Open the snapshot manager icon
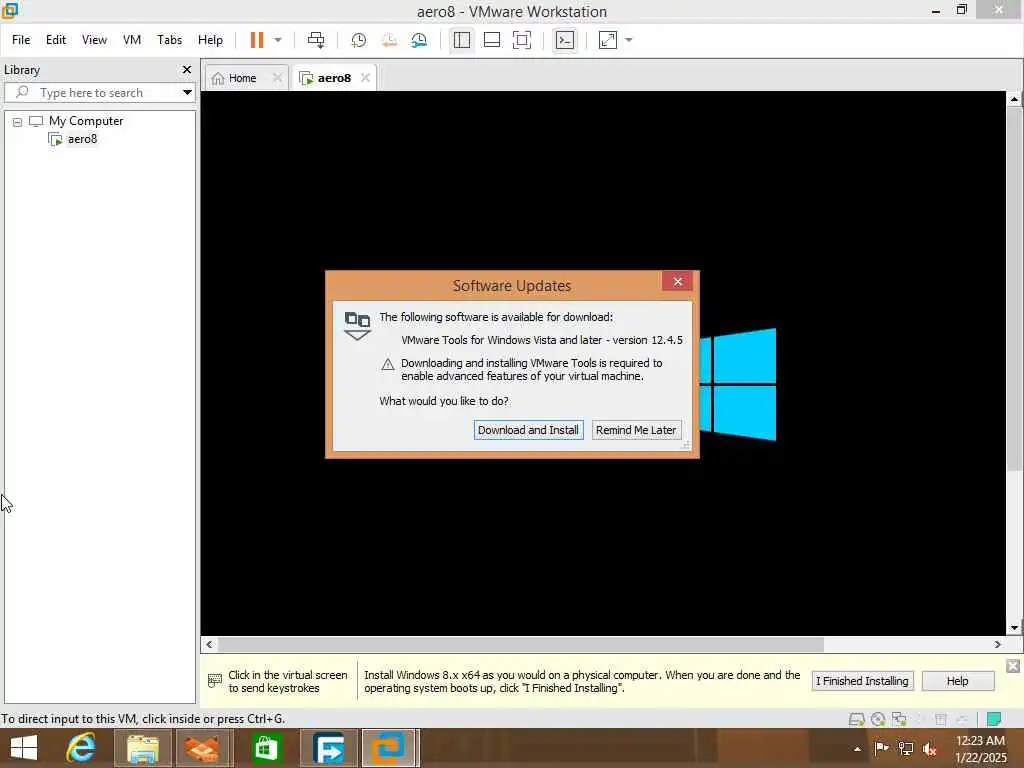The width and height of the screenshot is (1024, 768). coord(419,40)
